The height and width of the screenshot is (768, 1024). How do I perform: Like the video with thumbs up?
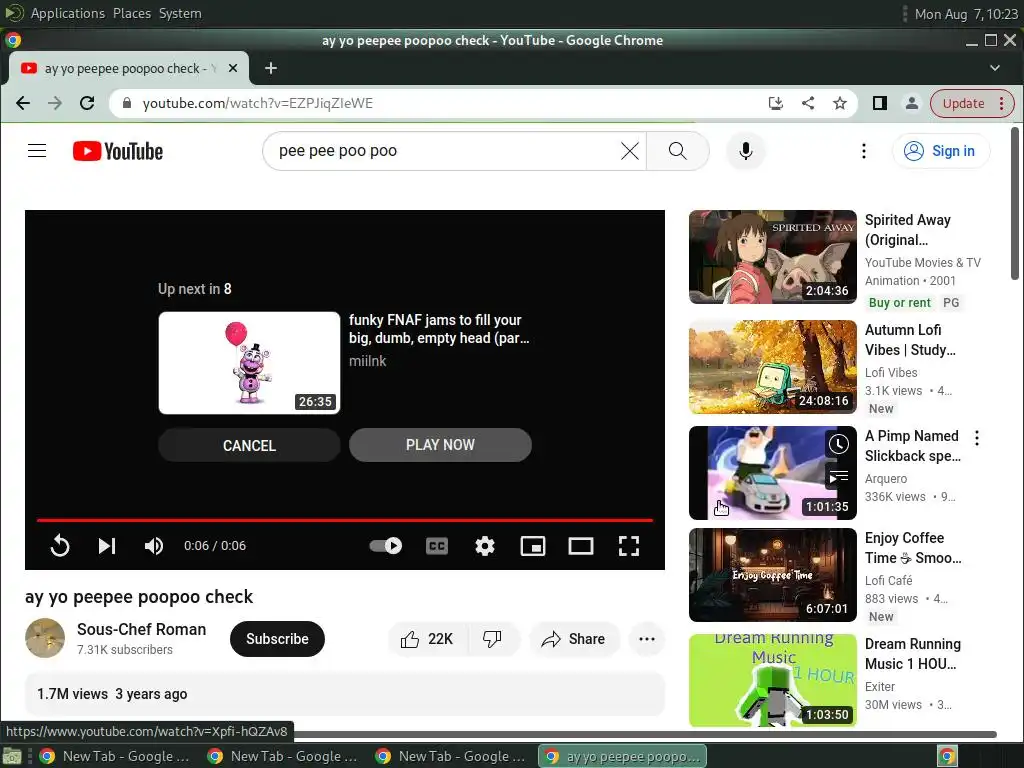coord(428,639)
